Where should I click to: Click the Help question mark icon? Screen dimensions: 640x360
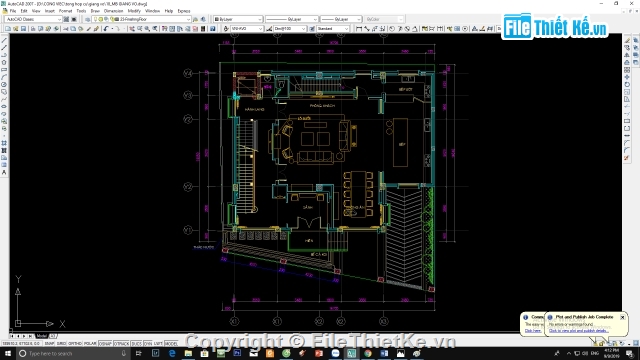click(213, 29)
